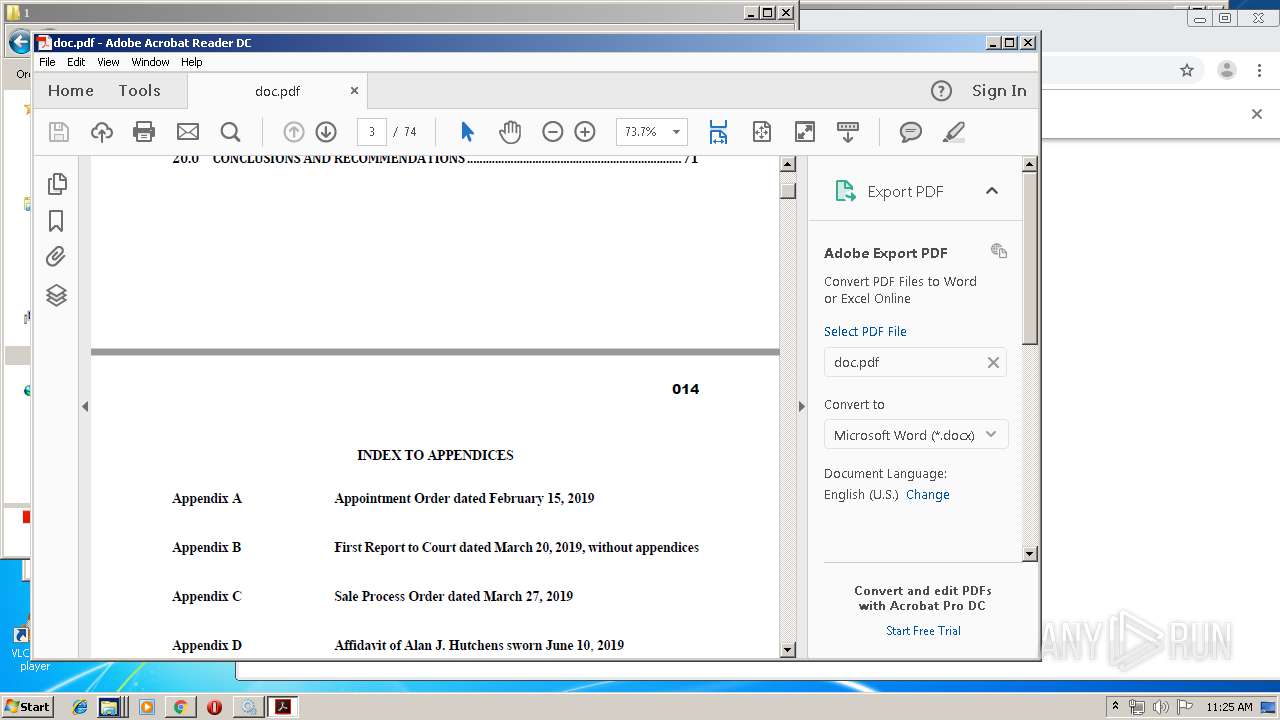Screen dimensions: 1280x720
Task: Select the doc.pdf document tab
Action: pyautogui.click(x=277, y=91)
